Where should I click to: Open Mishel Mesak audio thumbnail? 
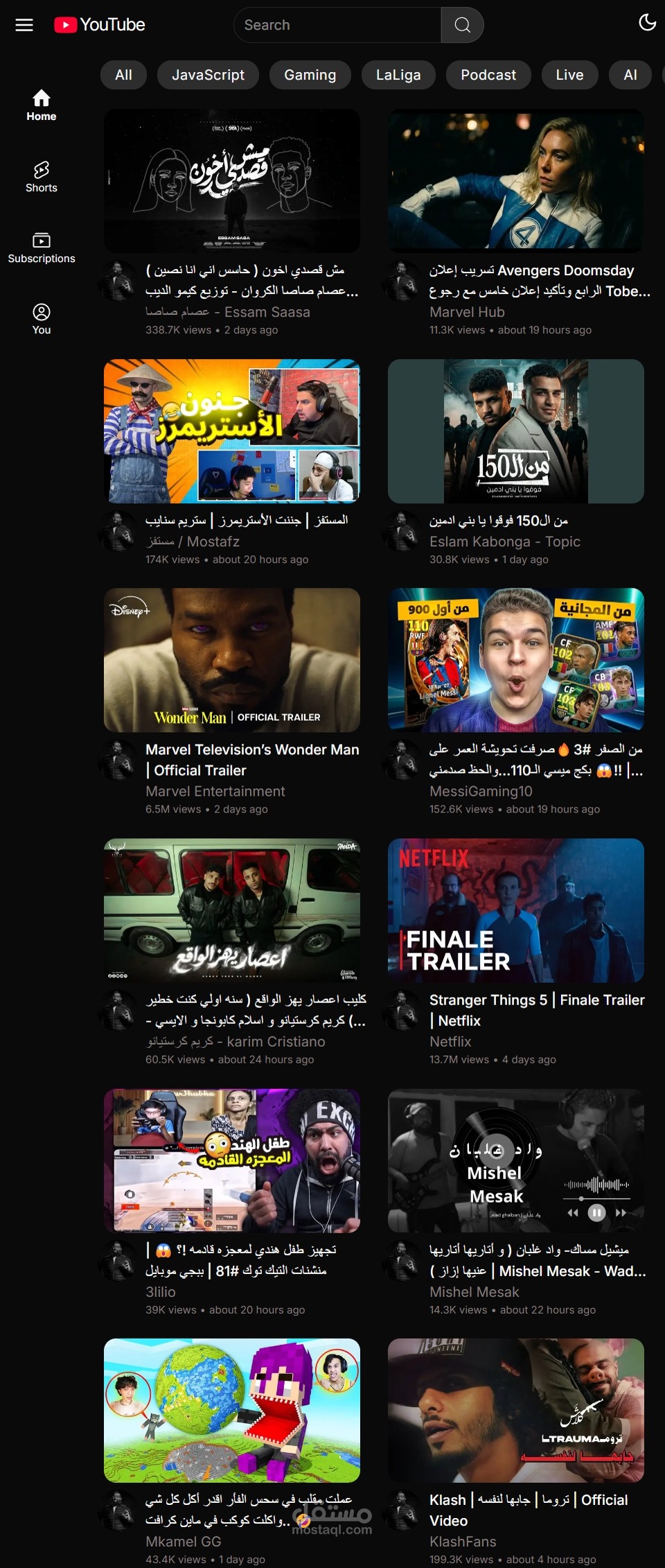pyautogui.click(x=516, y=1160)
